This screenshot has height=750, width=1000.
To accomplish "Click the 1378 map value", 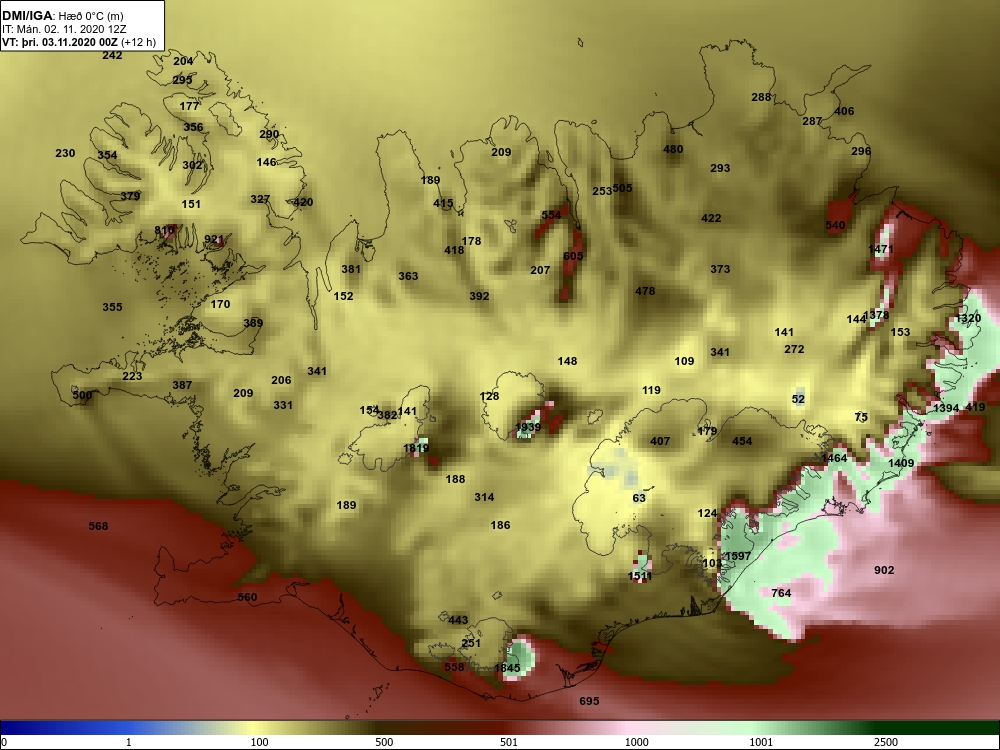I will pos(876,315).
